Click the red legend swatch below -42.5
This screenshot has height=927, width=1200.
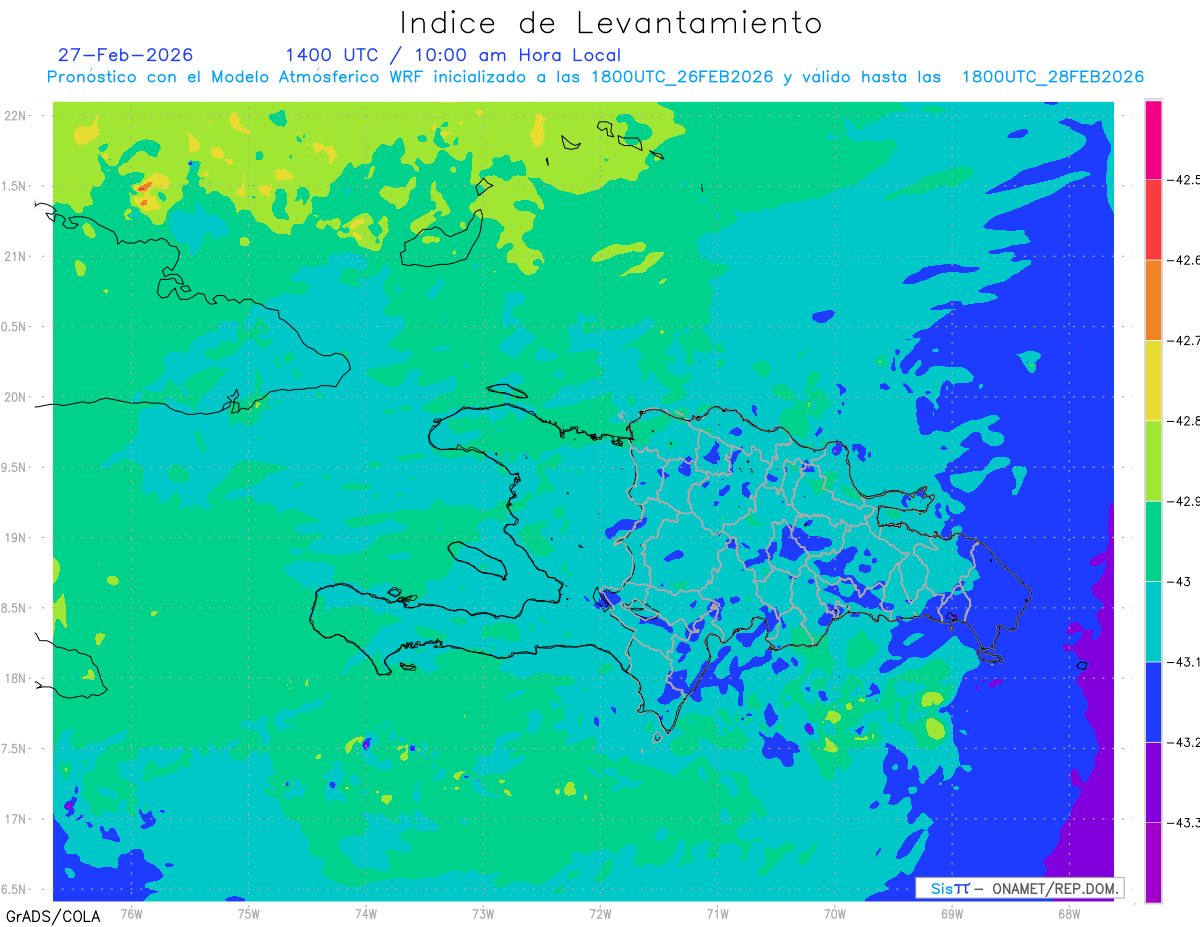click(x=1153, y=219)
